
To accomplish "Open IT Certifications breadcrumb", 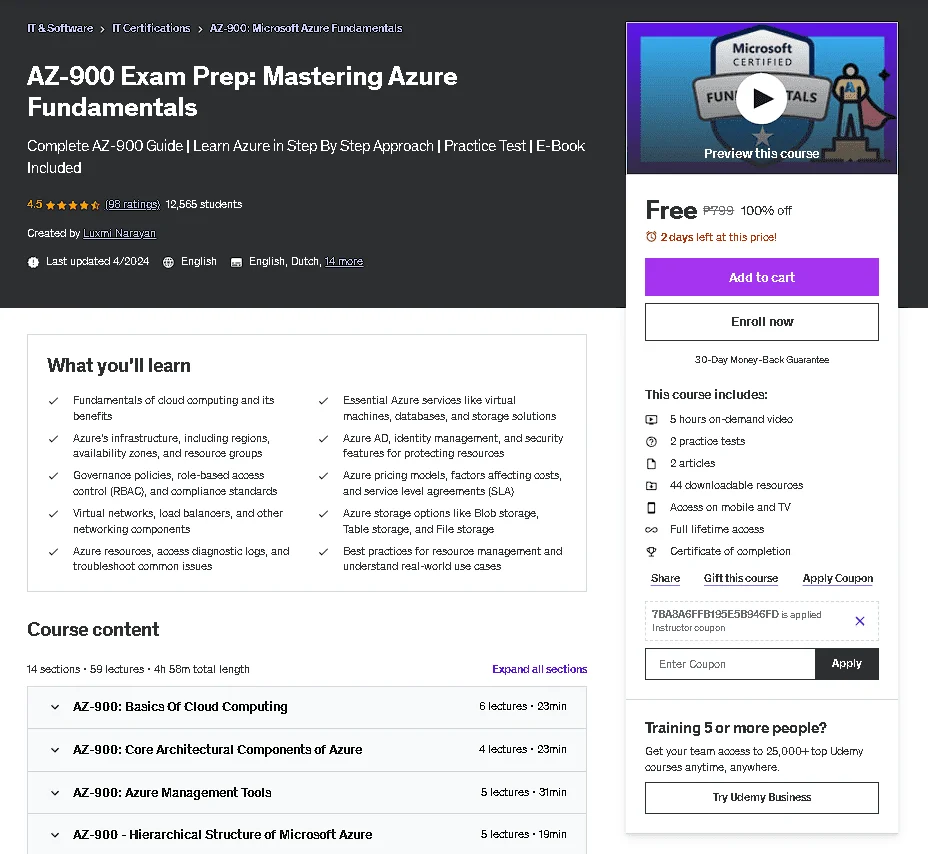I will click(x=151, y=28).
